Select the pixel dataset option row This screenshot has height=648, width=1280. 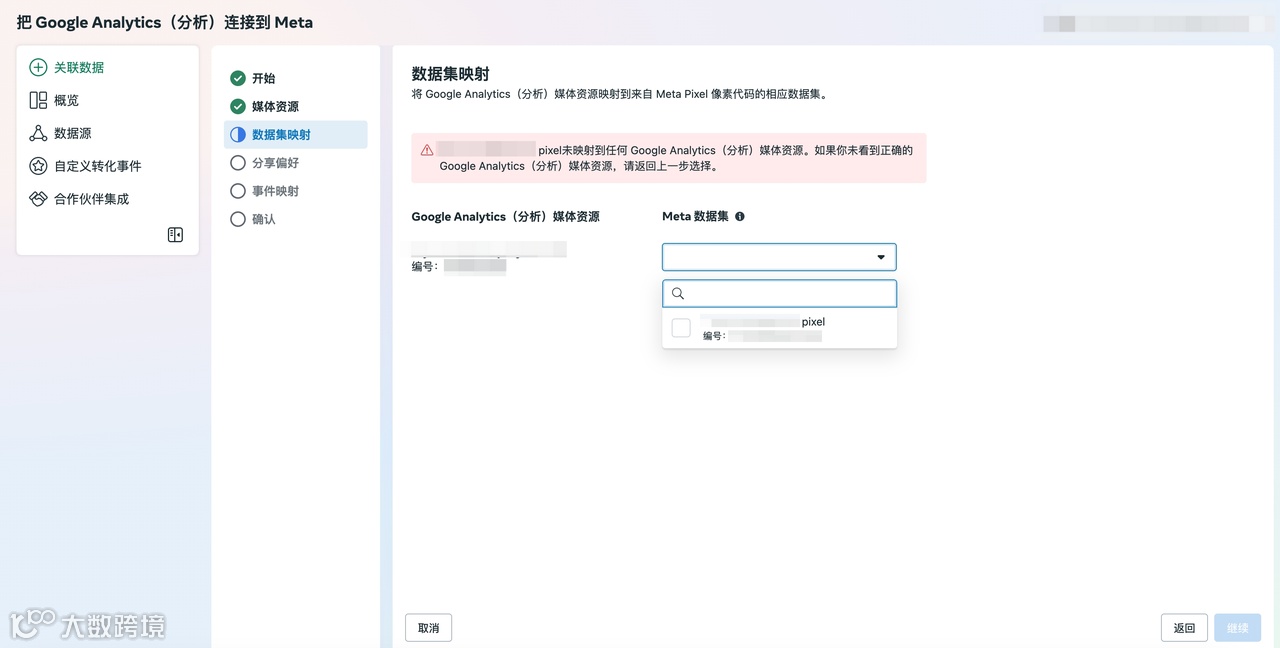[779, 329]
